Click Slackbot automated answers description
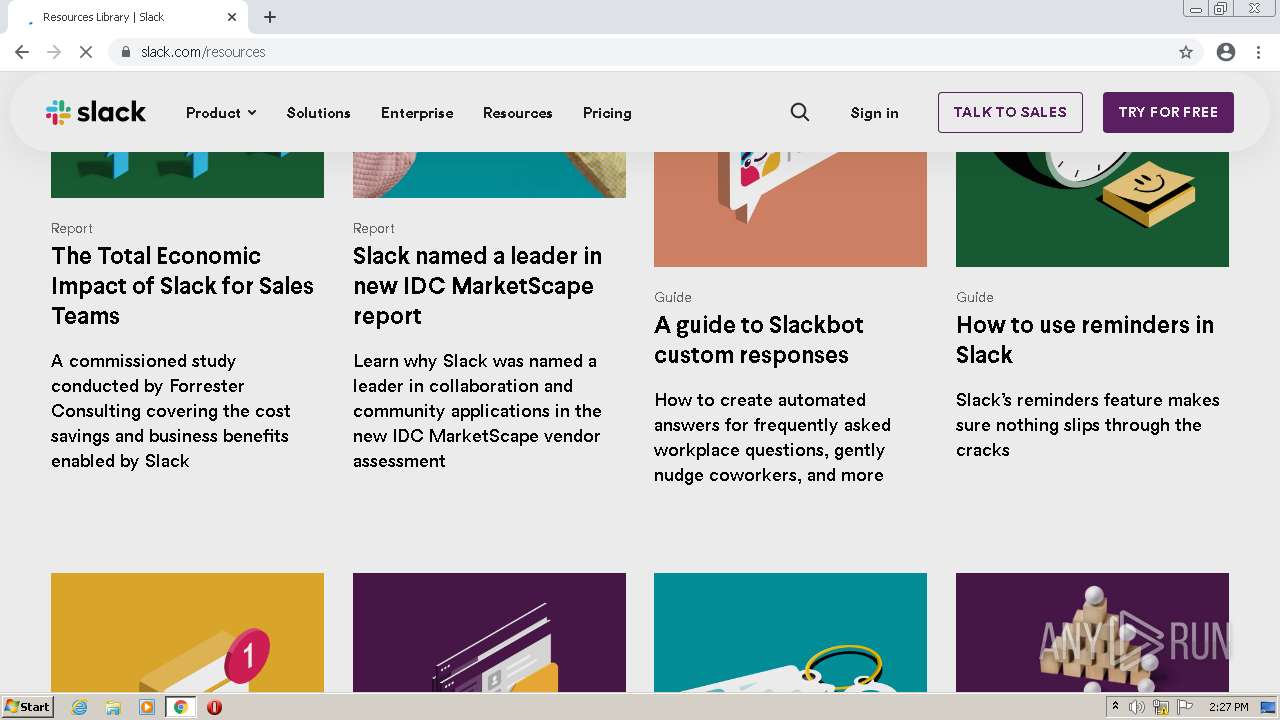The image size is (1280, 720). (x=772, y=437)
